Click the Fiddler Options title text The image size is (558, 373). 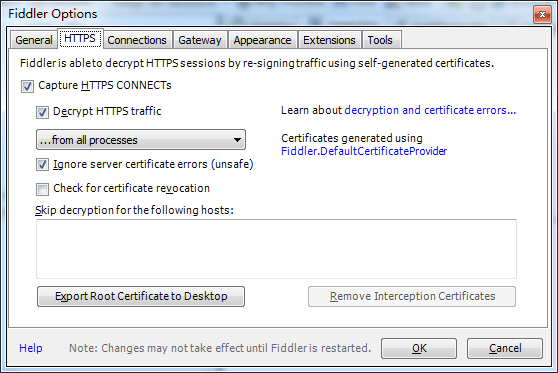pyautogui.click(x=53, y=14)
